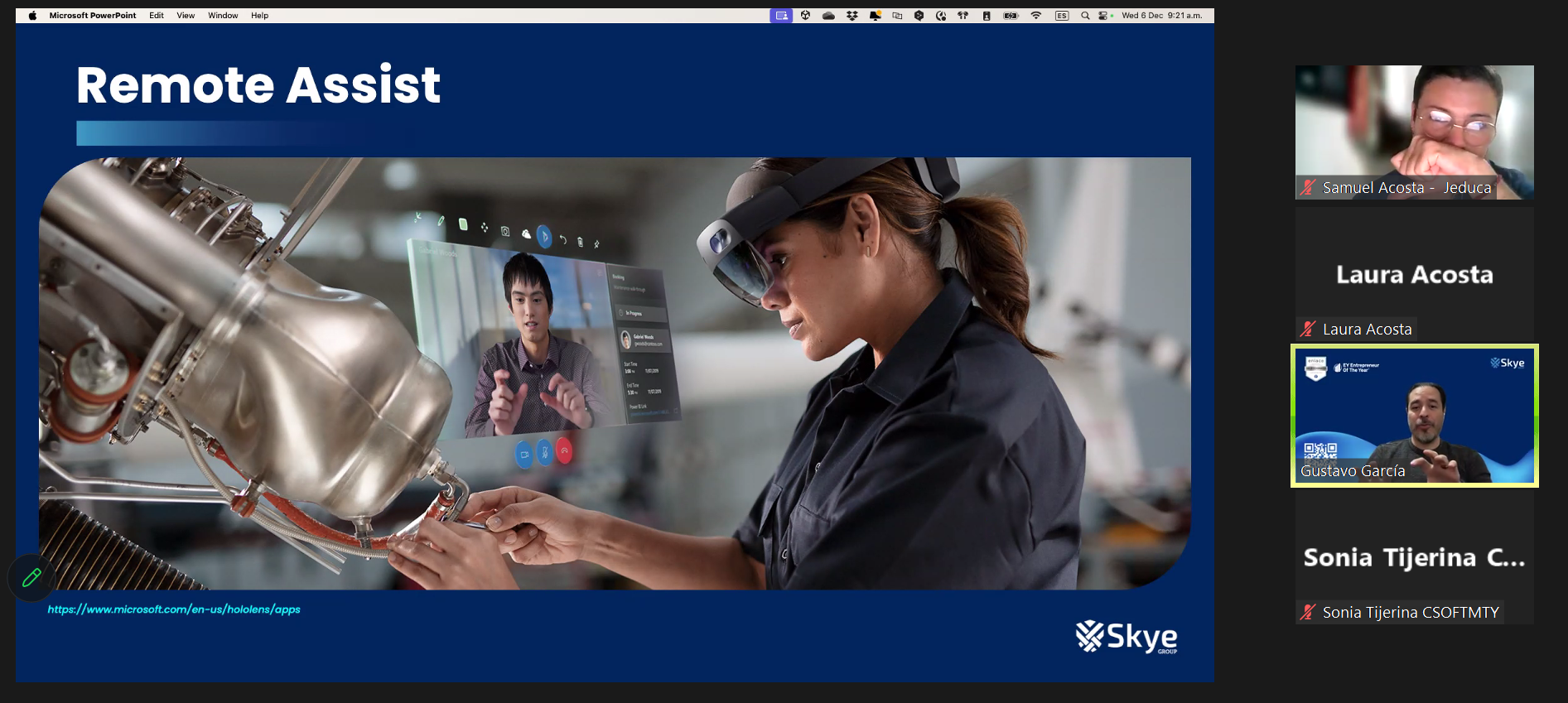Open the microsoft.com hololens apps link
The image size is (1568, 703).
pos(174,609)
